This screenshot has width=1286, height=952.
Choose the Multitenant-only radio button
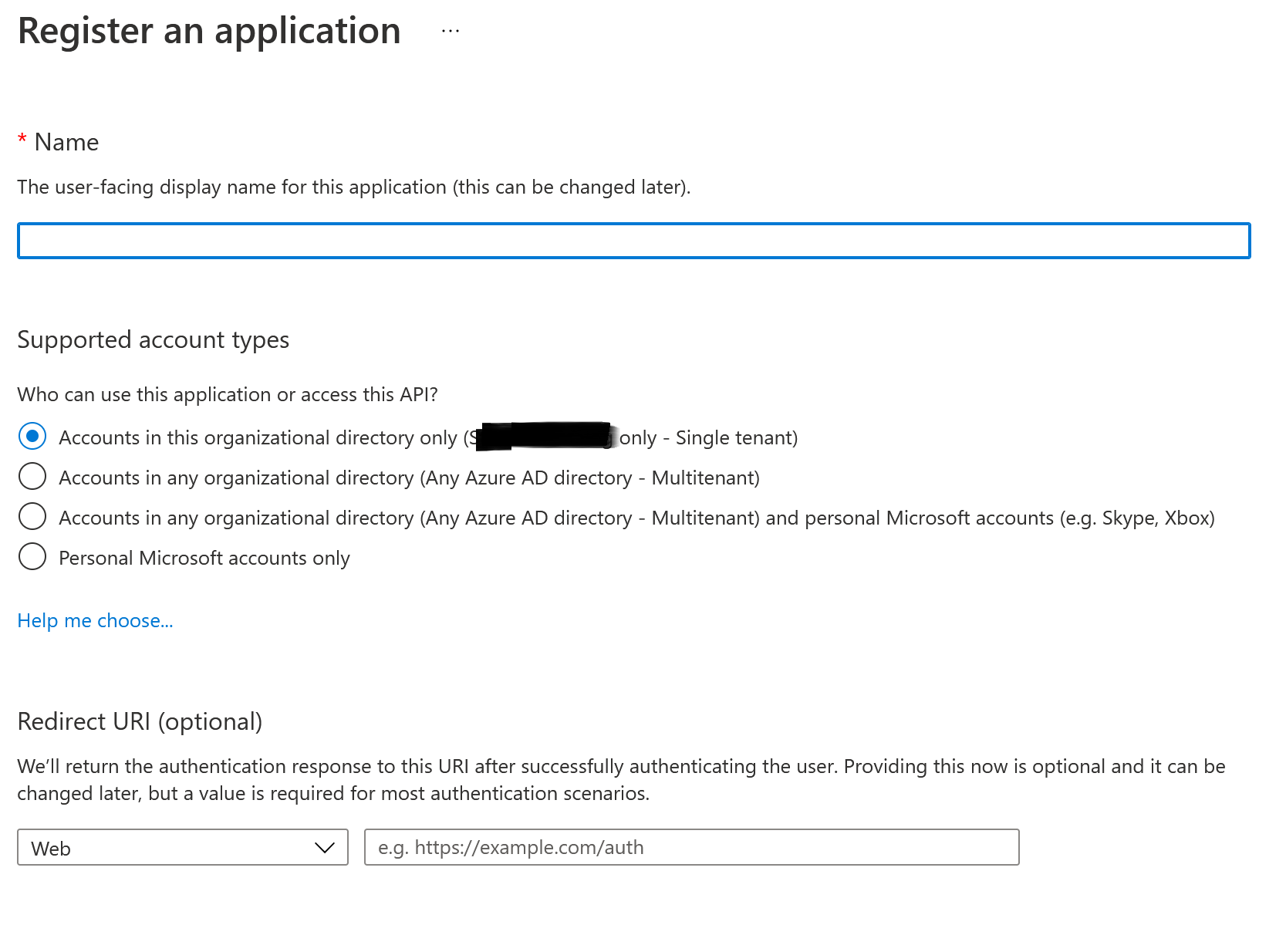(x=32, y=477)
